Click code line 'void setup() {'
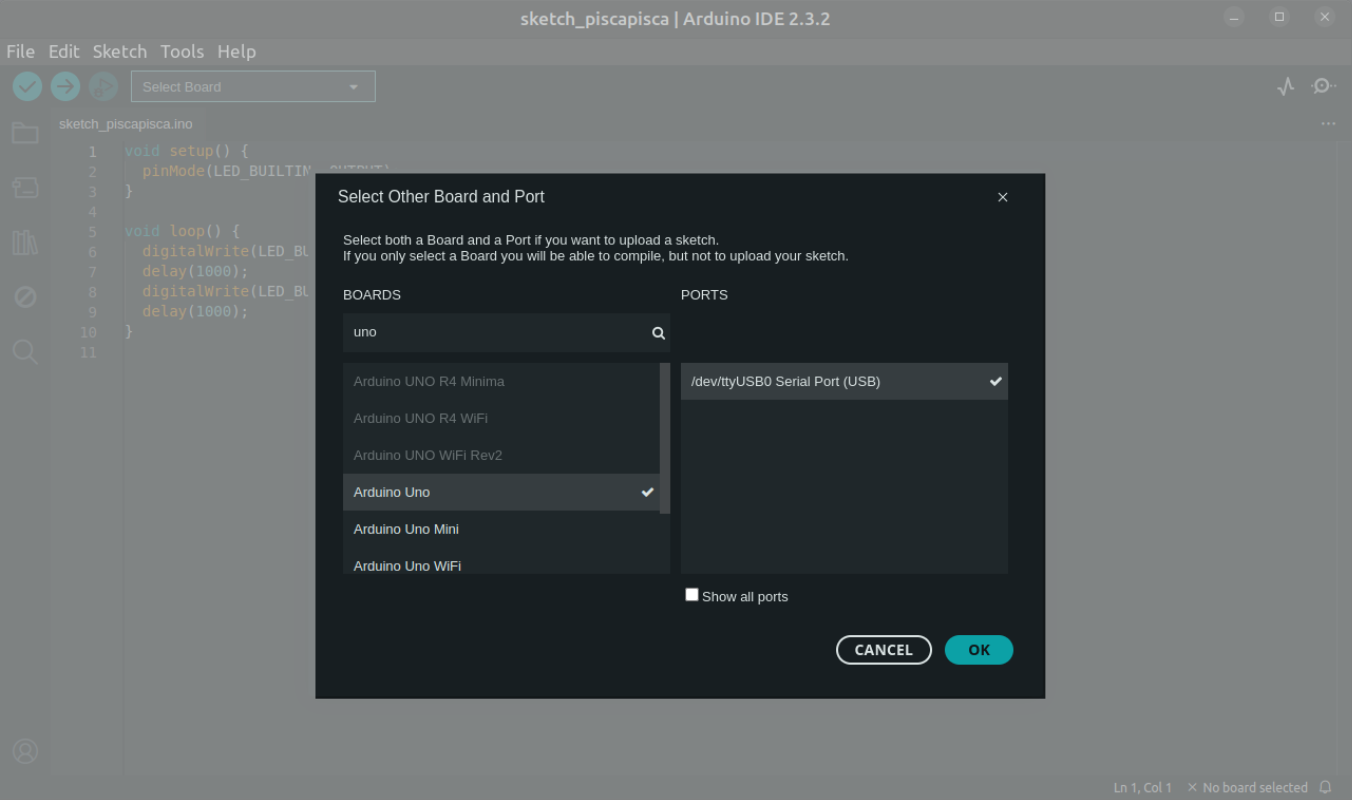Screen dimensions: 1352x800 pos(187,151)
